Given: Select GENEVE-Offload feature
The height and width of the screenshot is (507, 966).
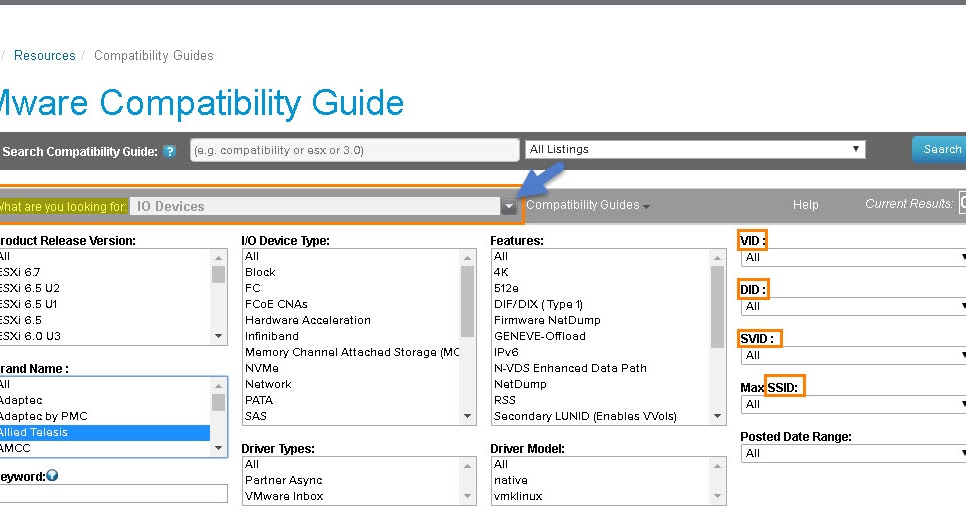Looking at the screenshot, I should (540, 336).
